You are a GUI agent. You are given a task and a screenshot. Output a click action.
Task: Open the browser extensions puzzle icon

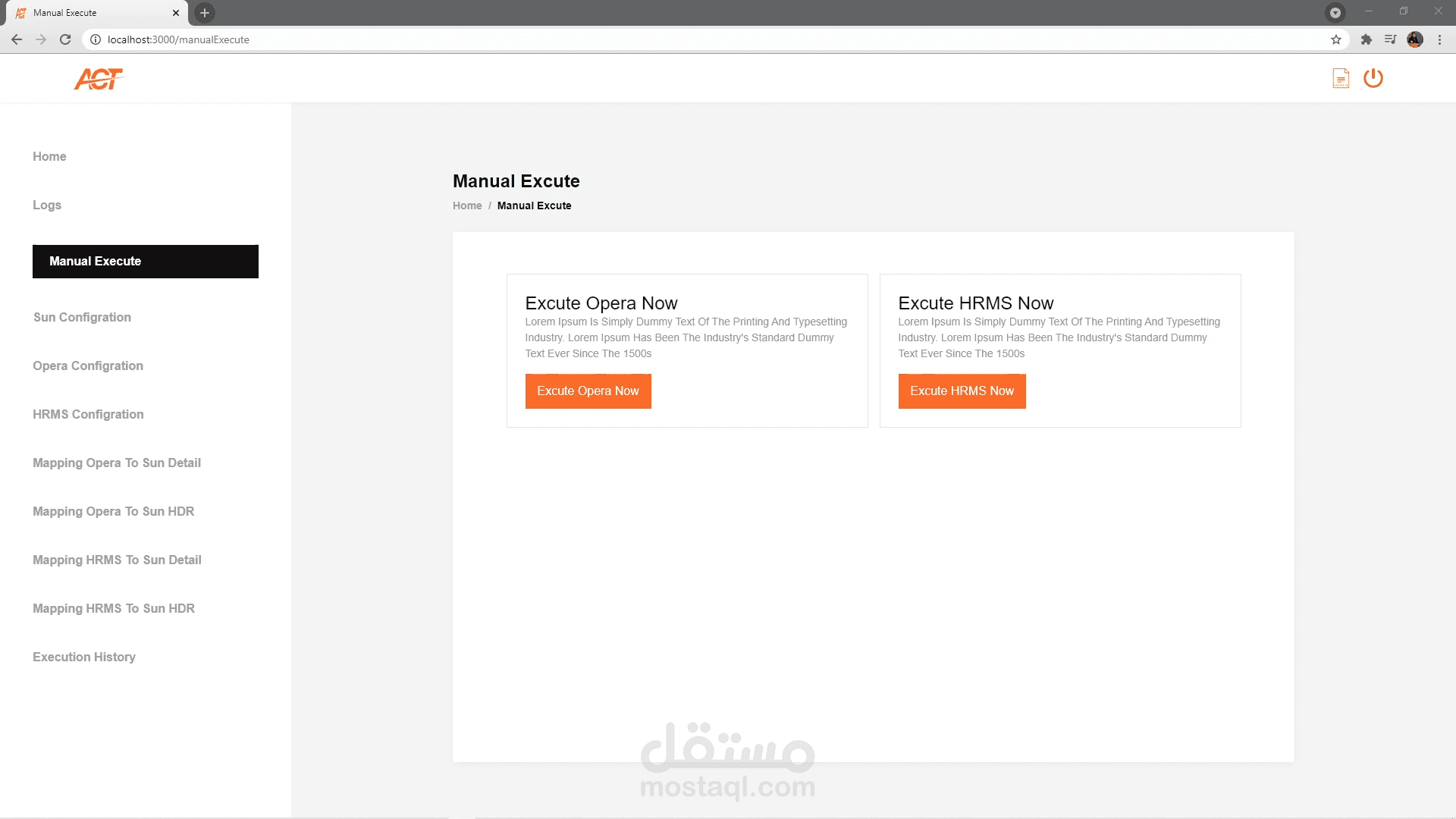coord(1366,39)
